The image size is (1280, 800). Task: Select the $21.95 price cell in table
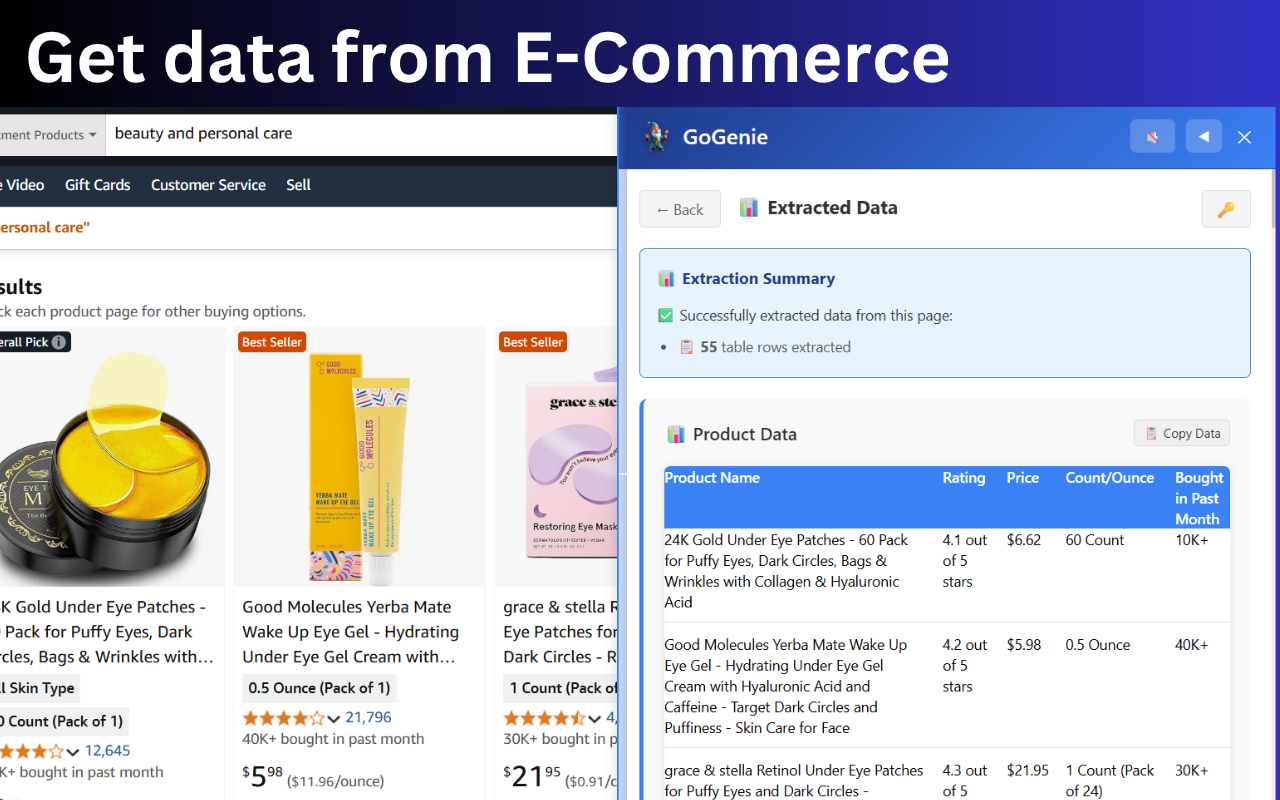(x=1028, y=771)
